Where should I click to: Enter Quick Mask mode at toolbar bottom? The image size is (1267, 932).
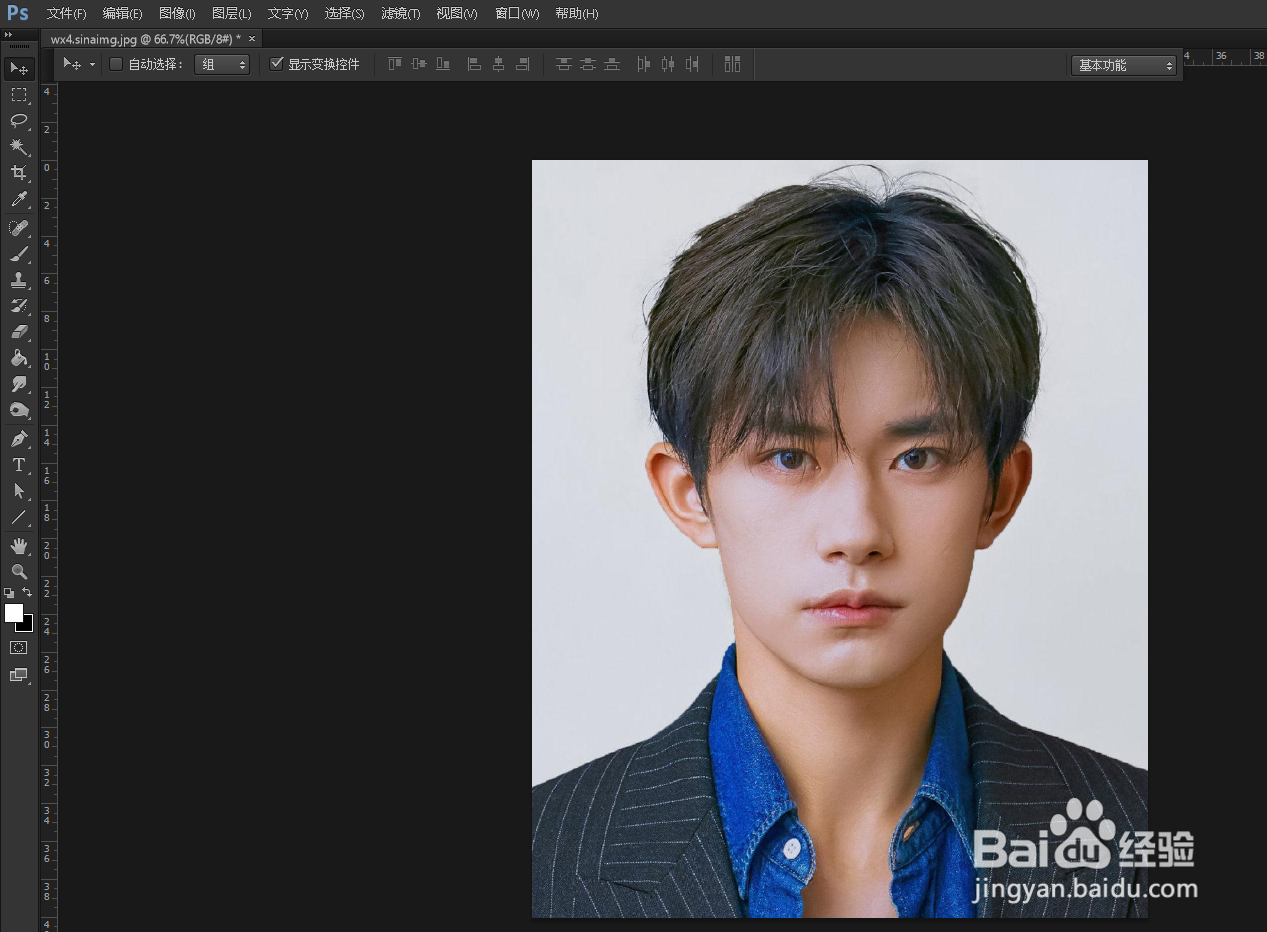pos(18,647)
